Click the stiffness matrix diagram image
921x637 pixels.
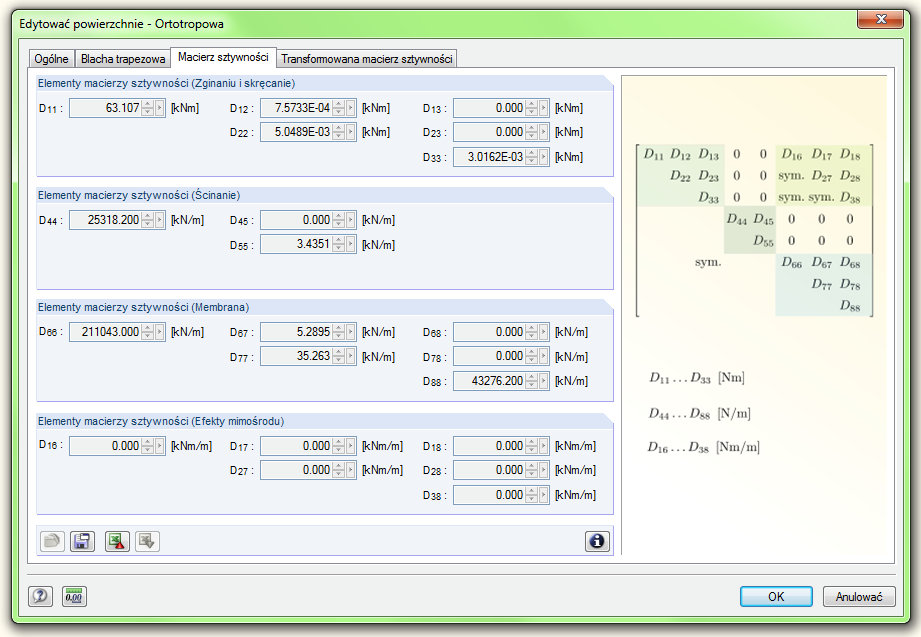754,230
